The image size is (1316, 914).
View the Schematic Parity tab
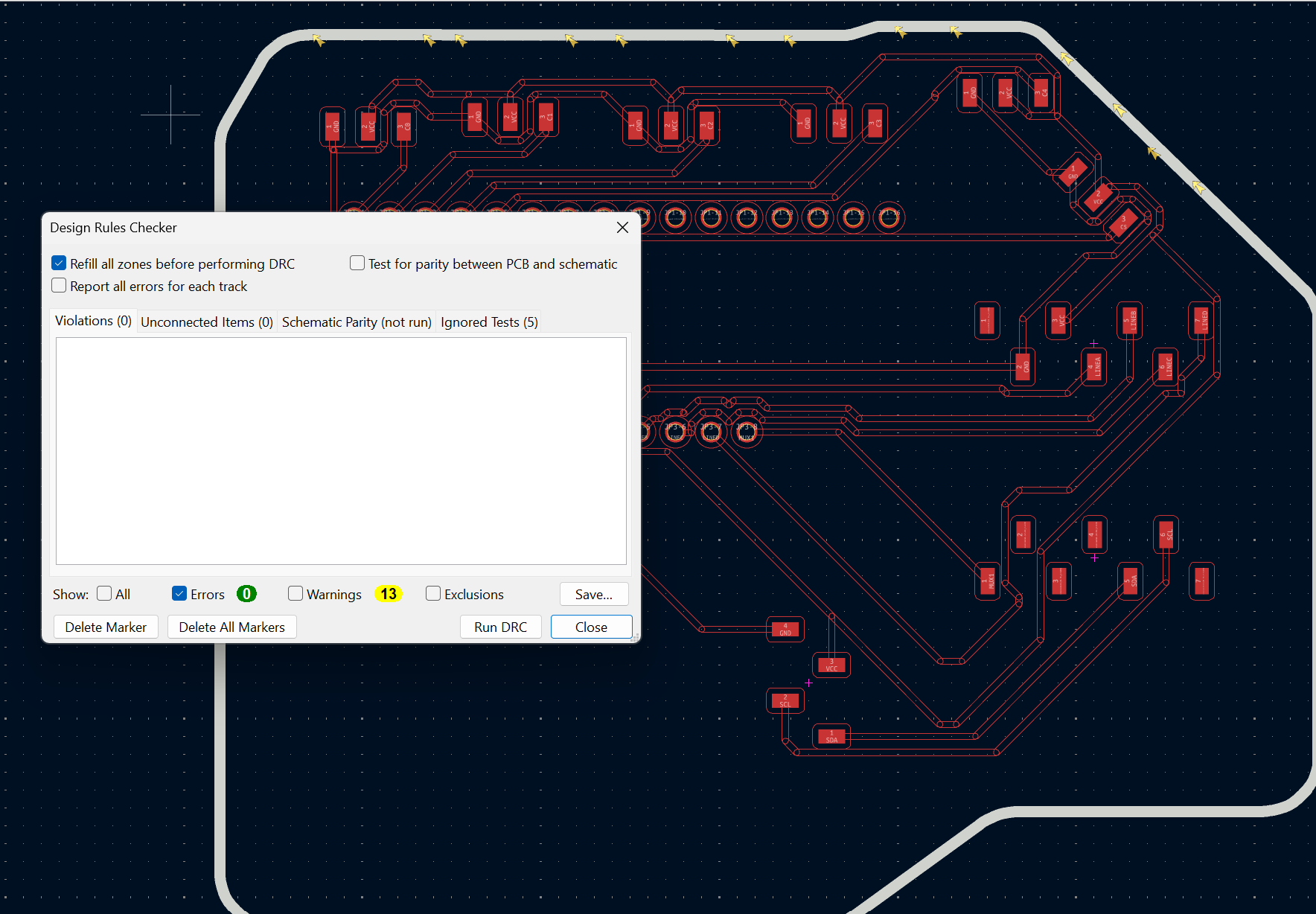tap(356, 322)
